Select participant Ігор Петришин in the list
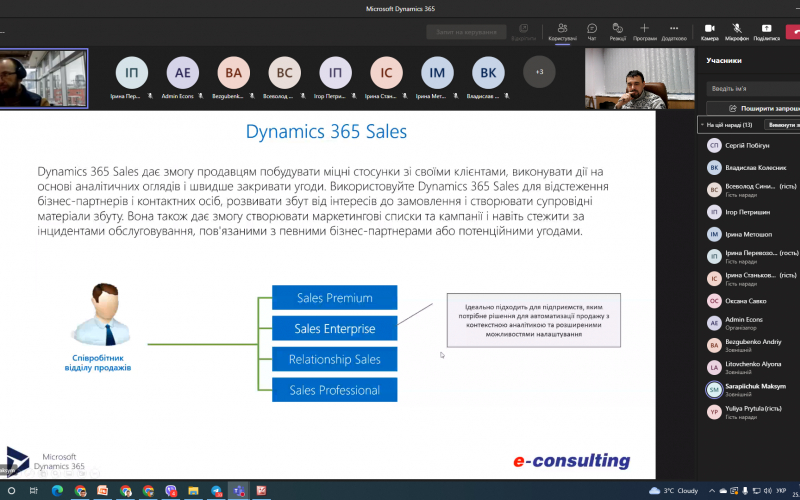The image size is (800, 500). (753, 212)
